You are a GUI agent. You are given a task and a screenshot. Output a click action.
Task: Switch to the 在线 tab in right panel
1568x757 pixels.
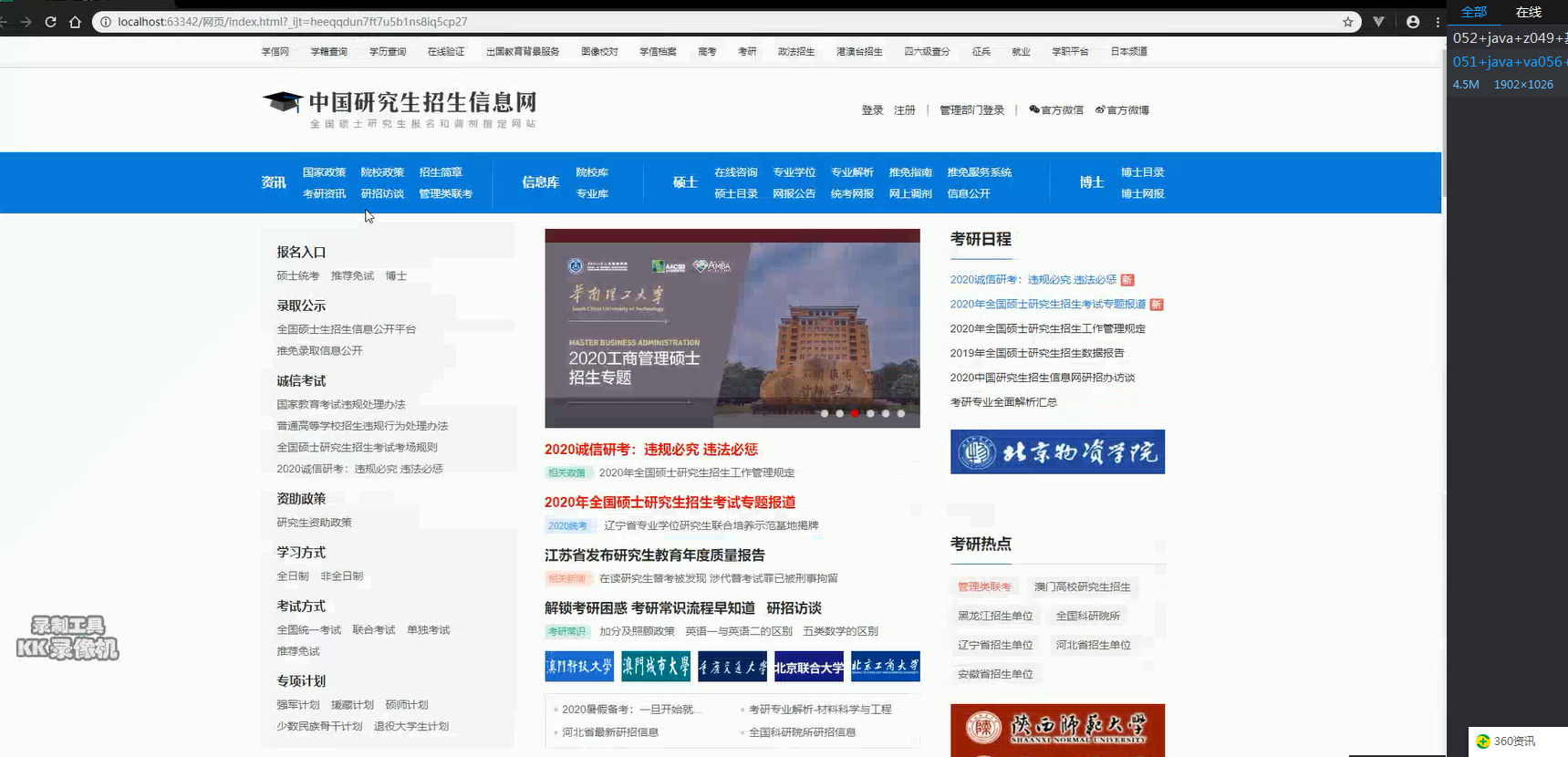pos(1529,12)
